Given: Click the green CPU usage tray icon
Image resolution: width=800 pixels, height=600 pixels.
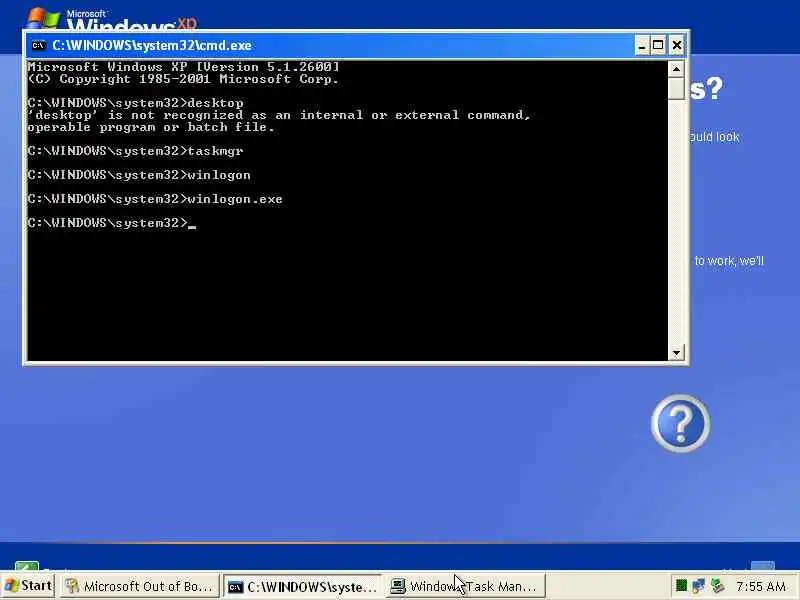Looking at the screenshot, I should (x=681, y=586).
